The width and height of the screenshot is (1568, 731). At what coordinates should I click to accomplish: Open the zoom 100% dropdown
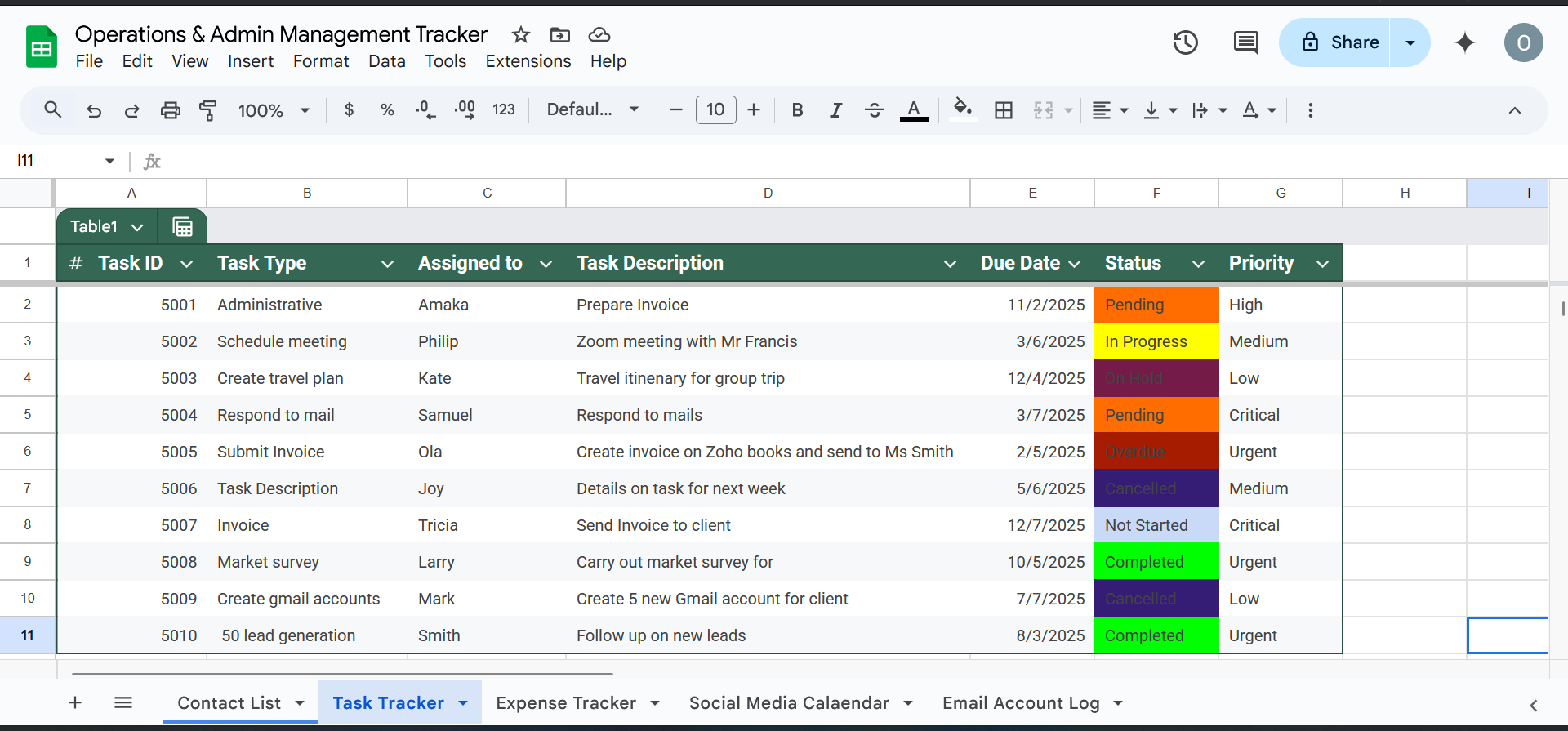(x=274, y=110)
